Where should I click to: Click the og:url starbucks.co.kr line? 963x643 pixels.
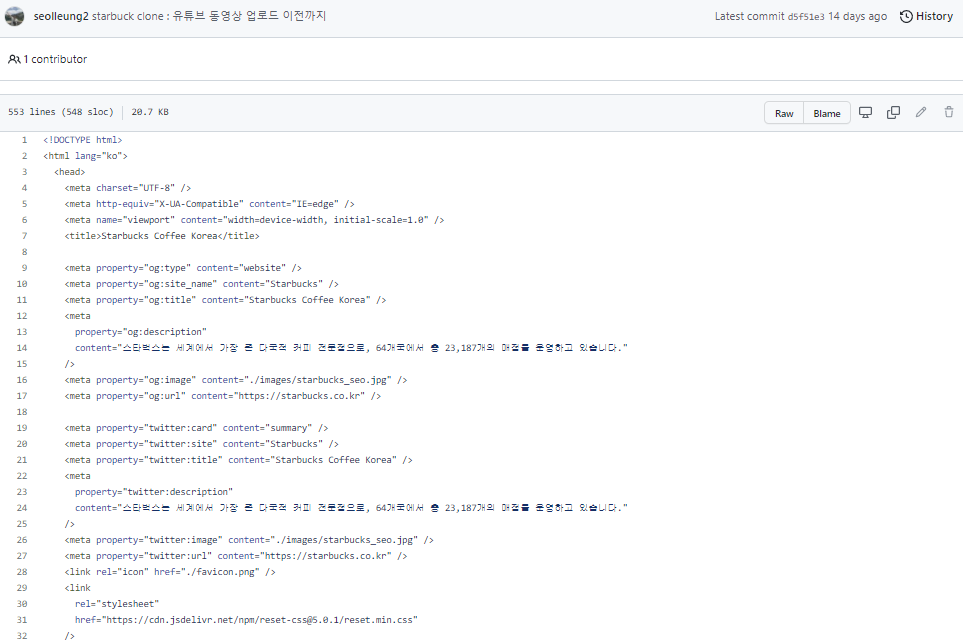pyautogui.click(x=223, y=396)
